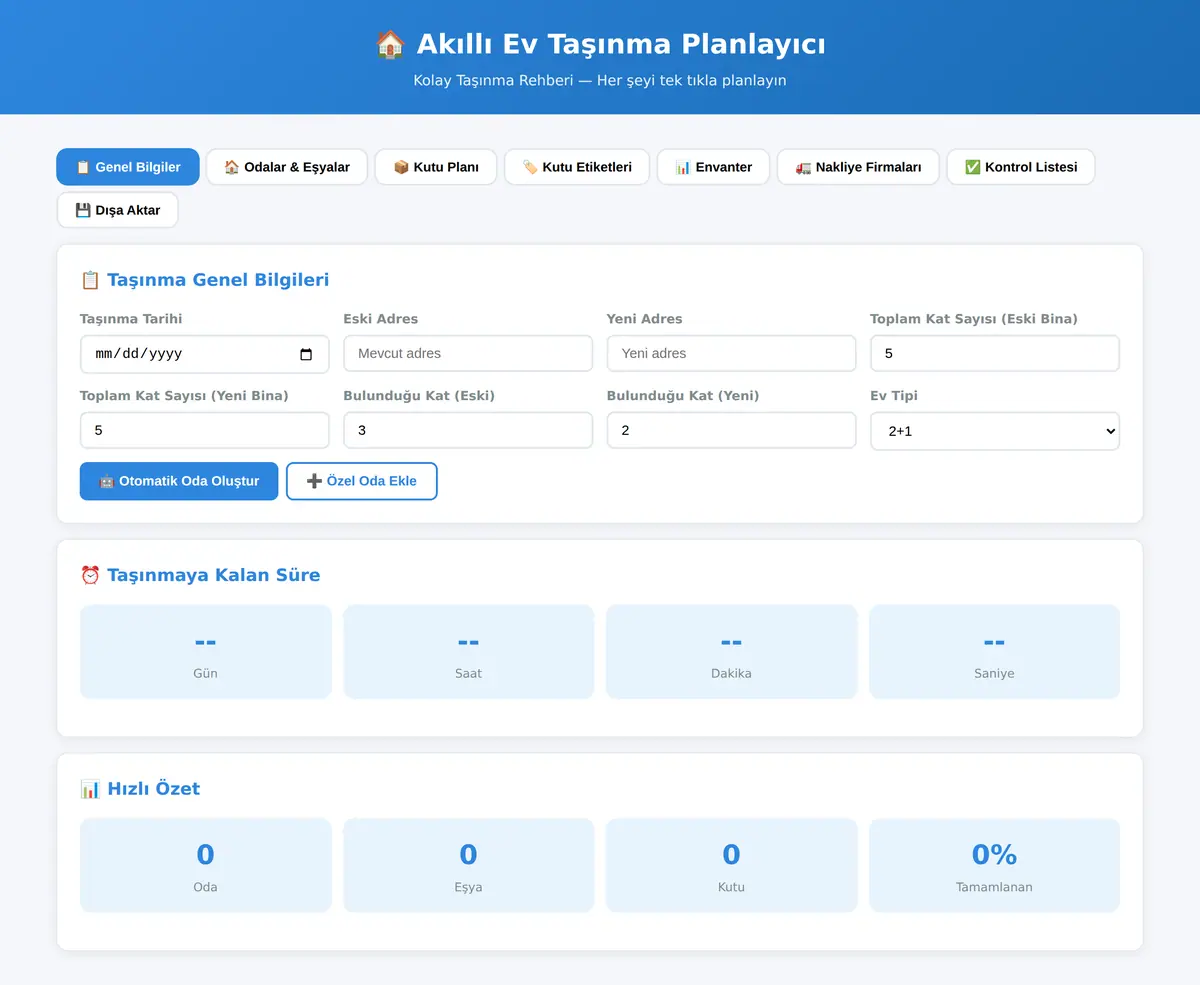This screenshot has height=985, width=1200.
Task: Click the "Taşınma Genel Bilgileri" heading
Action: [x=205, y=280]
